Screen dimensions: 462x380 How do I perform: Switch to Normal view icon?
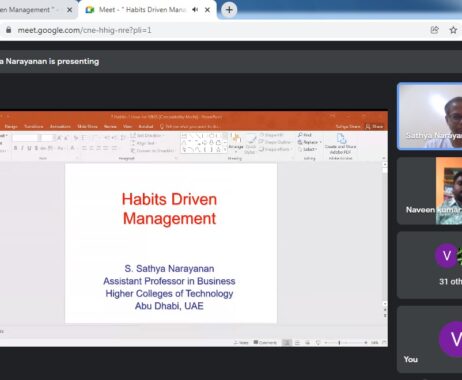click(x=286, y=343)
